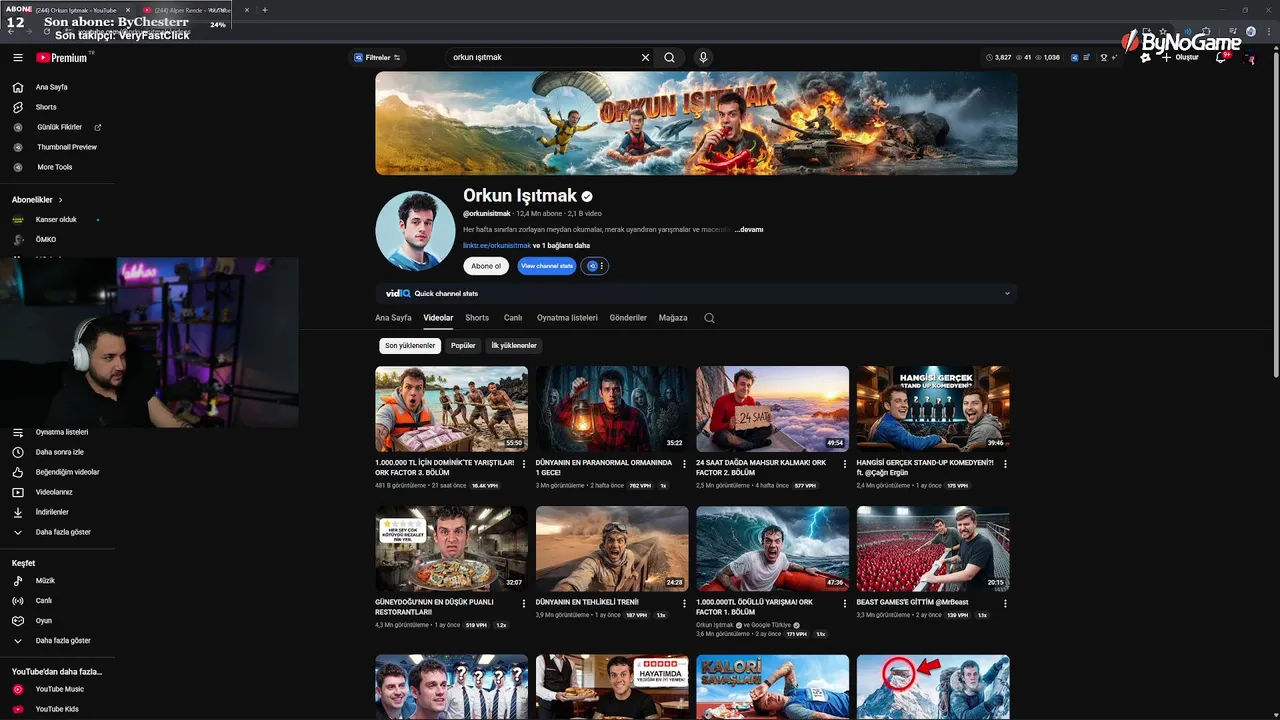Switch to the Oynatma listeleri channel tab

(567, 318)
